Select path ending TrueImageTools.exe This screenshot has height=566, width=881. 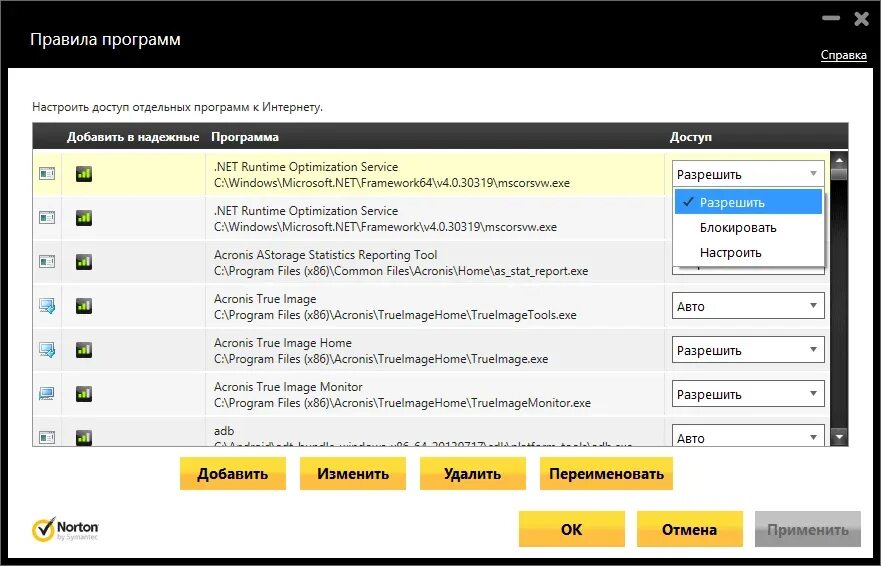pos(395,315)
